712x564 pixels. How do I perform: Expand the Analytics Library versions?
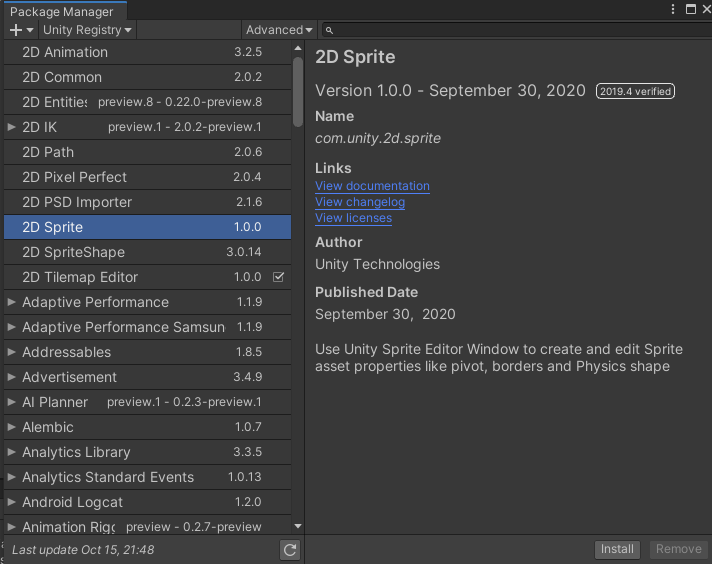(x=12, y=452)
